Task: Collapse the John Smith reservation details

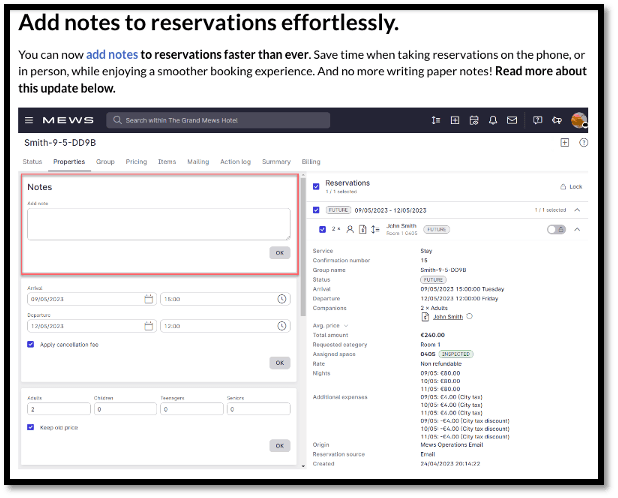Action: click(x=578, y=229)
